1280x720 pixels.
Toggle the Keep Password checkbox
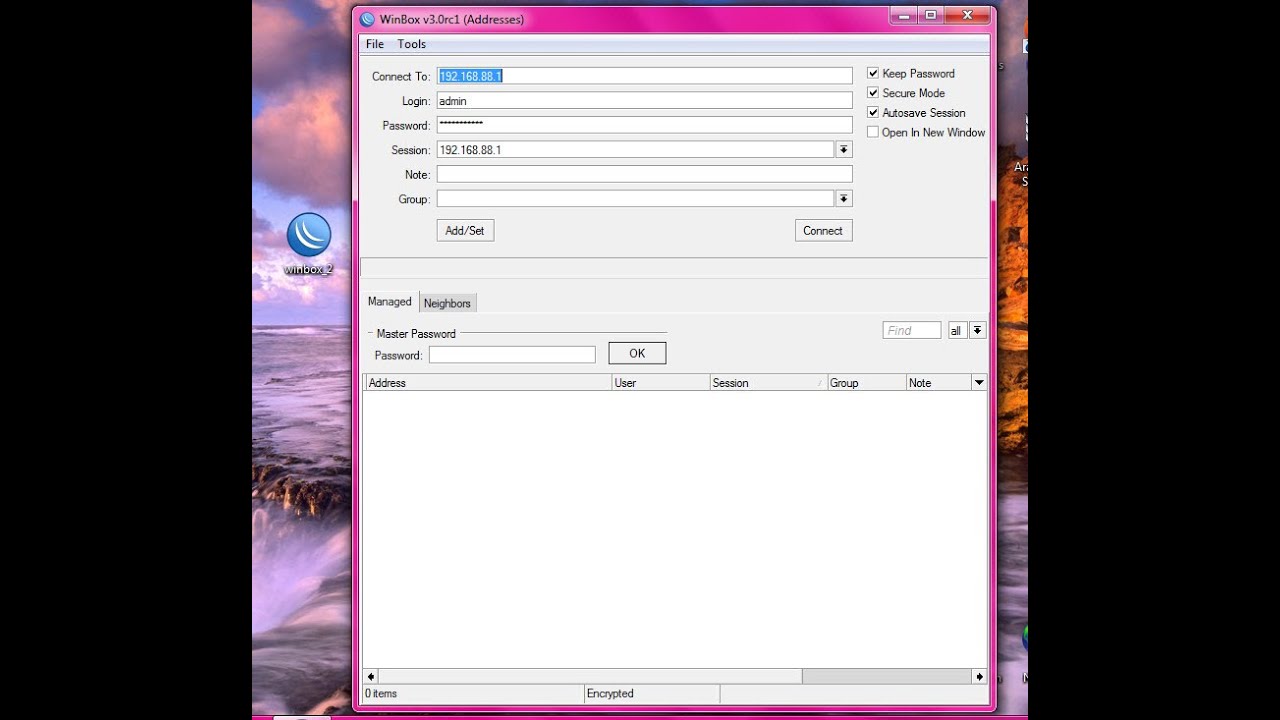click(873, 73)
